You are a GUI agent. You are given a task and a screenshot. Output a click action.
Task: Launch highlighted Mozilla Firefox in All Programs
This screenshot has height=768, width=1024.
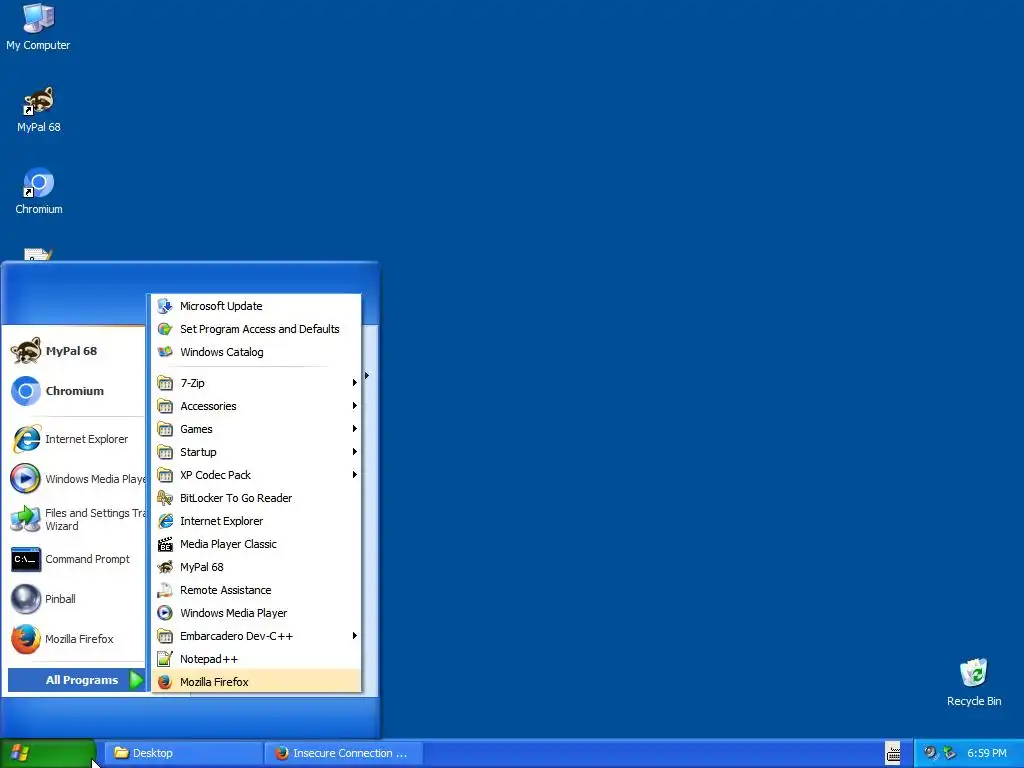256,682
